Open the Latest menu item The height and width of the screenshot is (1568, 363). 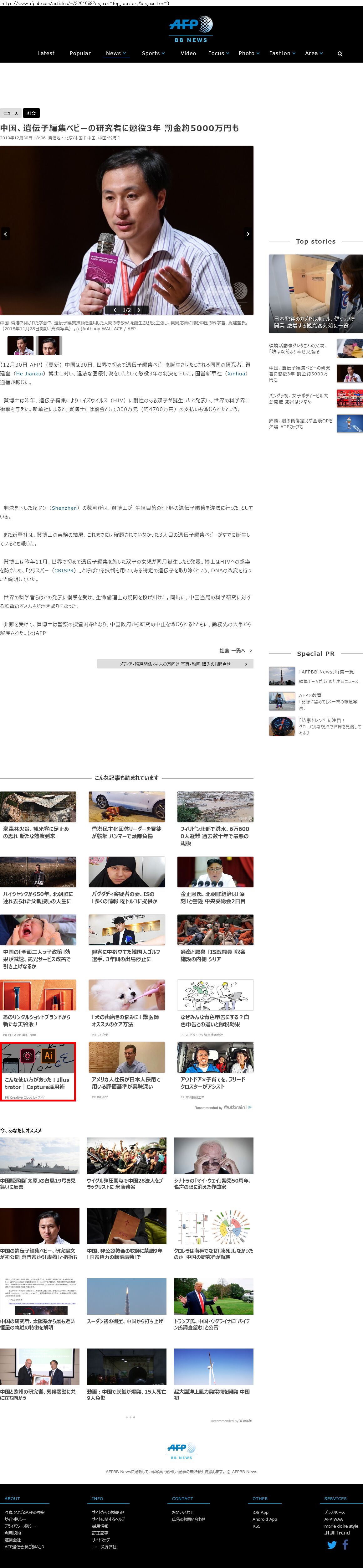coord(46,54)
